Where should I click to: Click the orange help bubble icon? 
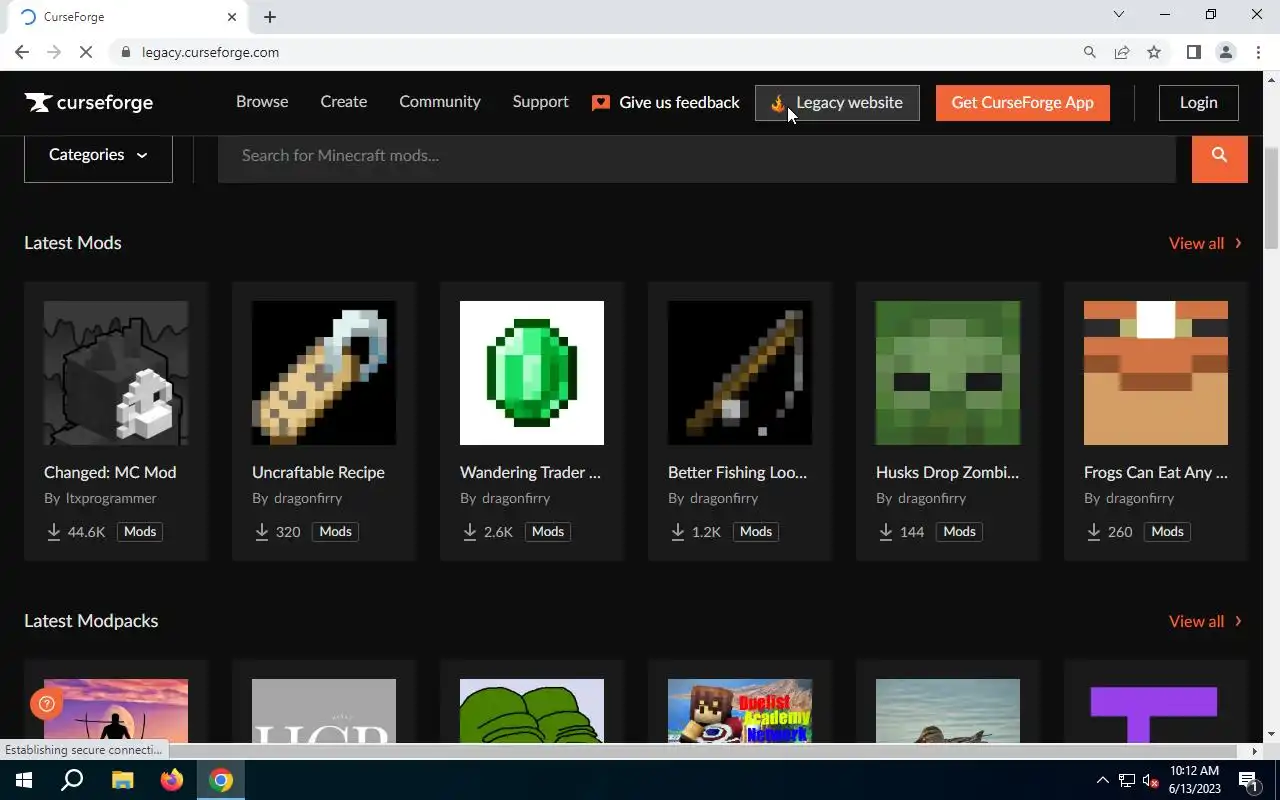(x=46, y=704)
